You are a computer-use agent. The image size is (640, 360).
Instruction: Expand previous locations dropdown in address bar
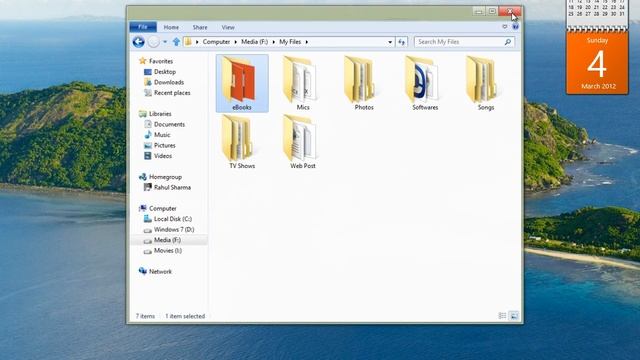click(x=390, y=42)
